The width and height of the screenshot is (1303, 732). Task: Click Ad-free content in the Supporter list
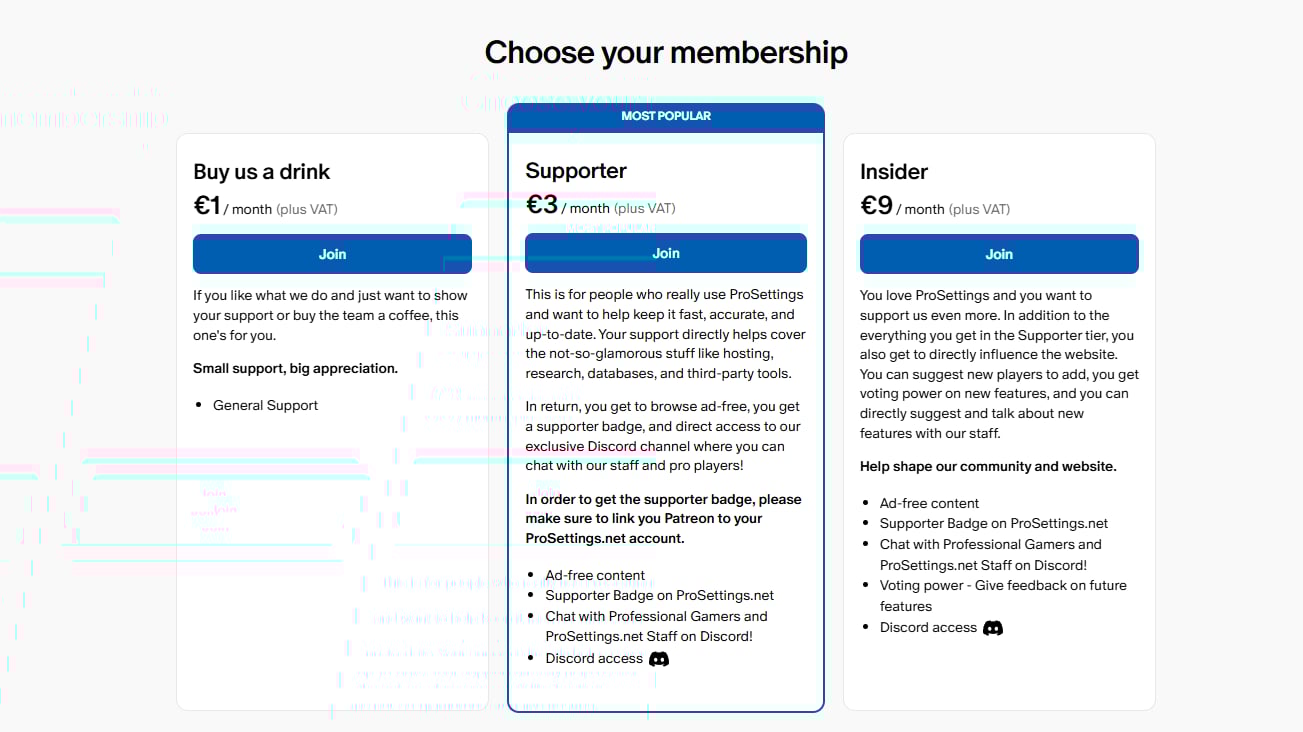pyautogui.click(x=595, y=575)
